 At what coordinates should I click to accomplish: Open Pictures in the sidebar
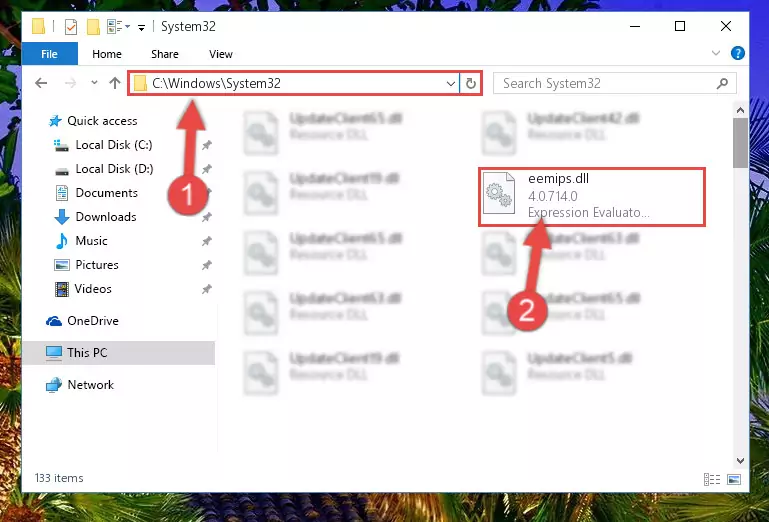(x=97, y=265)
